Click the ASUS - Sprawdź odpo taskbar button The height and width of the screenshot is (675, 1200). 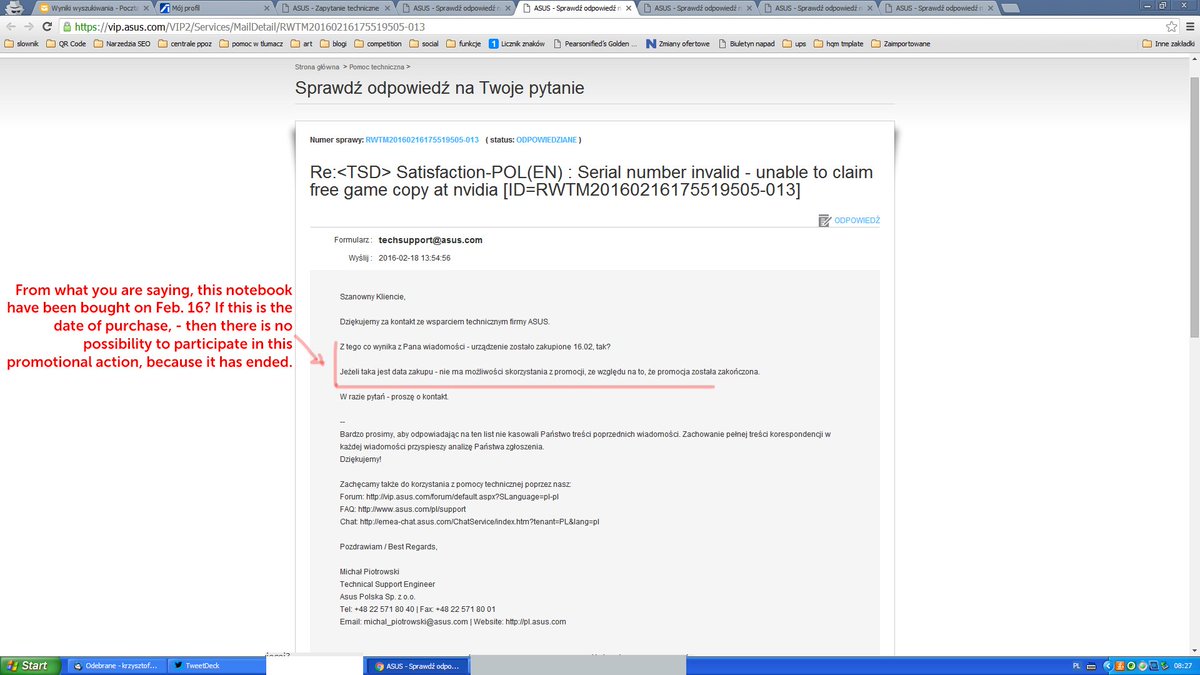415,665
